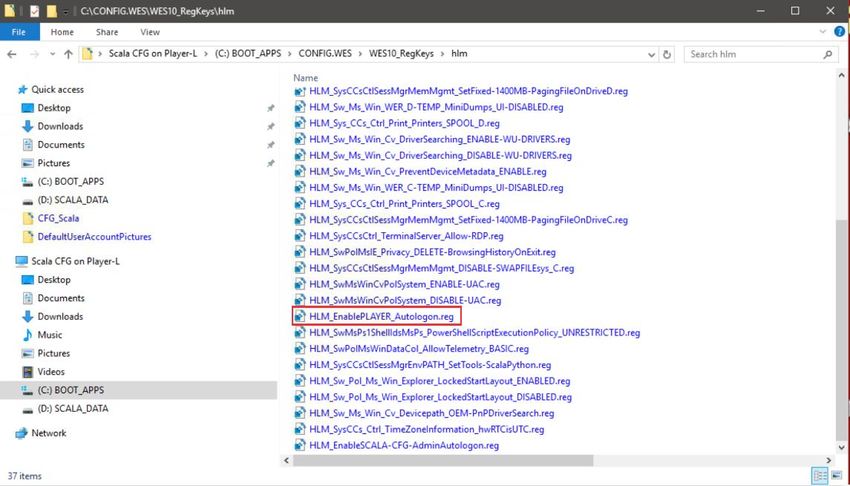Click the Forward navigation arrow
This screenshot has width=850, height=486.
[34, 54]
